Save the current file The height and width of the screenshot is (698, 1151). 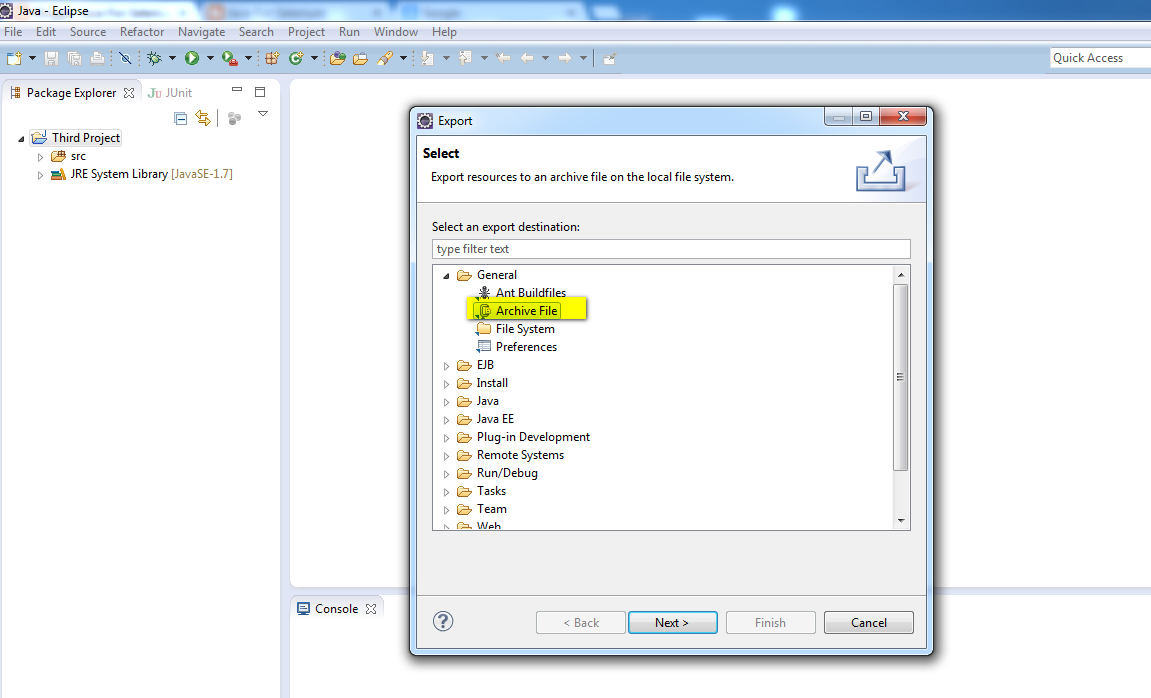tap(50, 57)
